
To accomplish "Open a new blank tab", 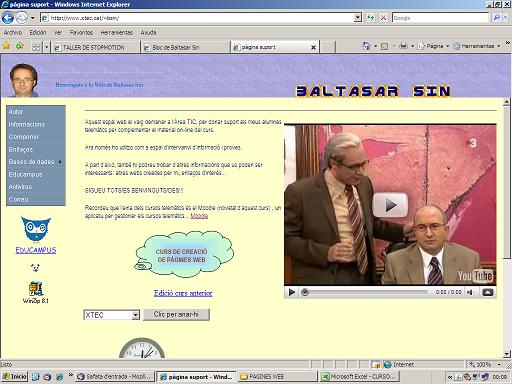I will pos(328,47).
